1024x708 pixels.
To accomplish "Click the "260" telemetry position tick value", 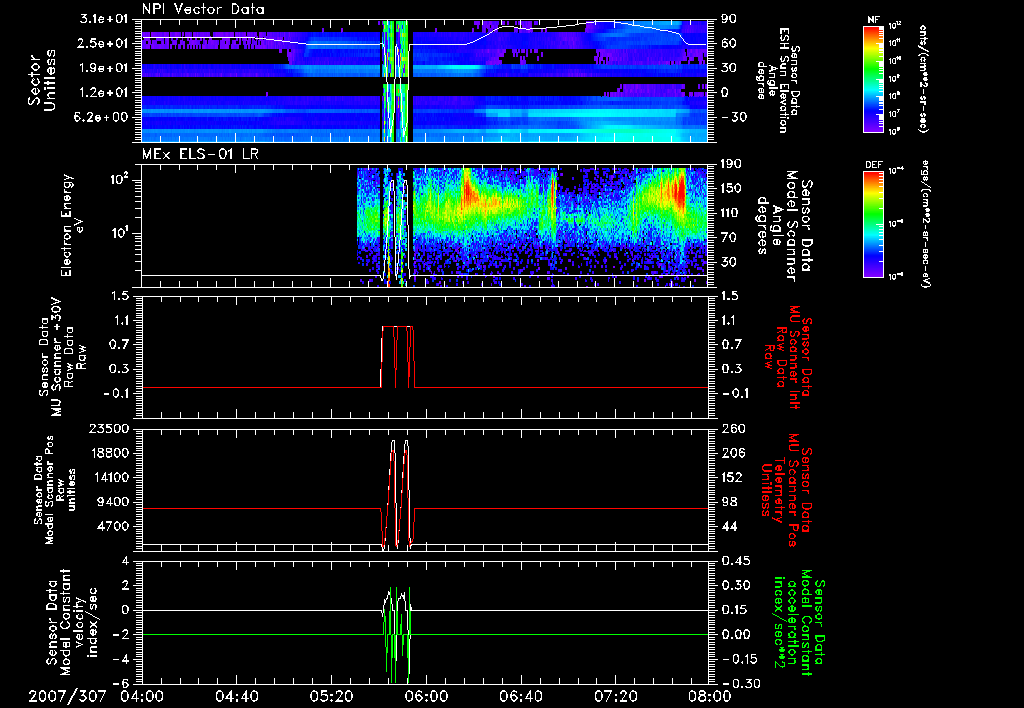I will point(732,428).
